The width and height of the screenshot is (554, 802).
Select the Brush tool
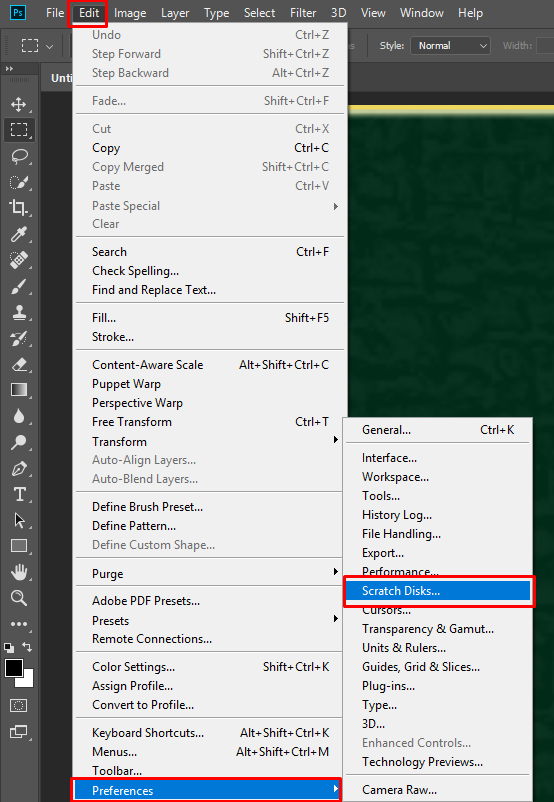tap(19, 286)
